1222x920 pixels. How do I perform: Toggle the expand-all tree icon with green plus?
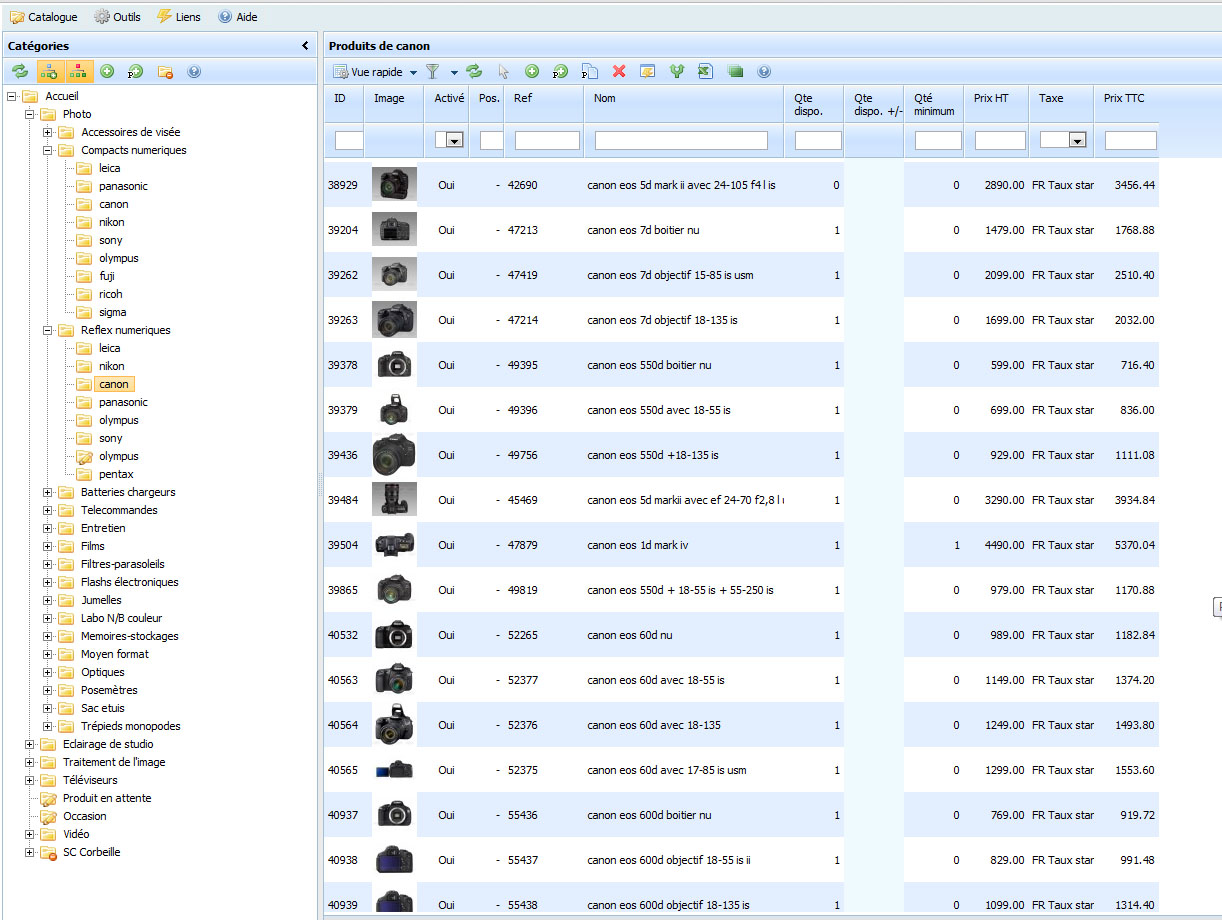48,72
